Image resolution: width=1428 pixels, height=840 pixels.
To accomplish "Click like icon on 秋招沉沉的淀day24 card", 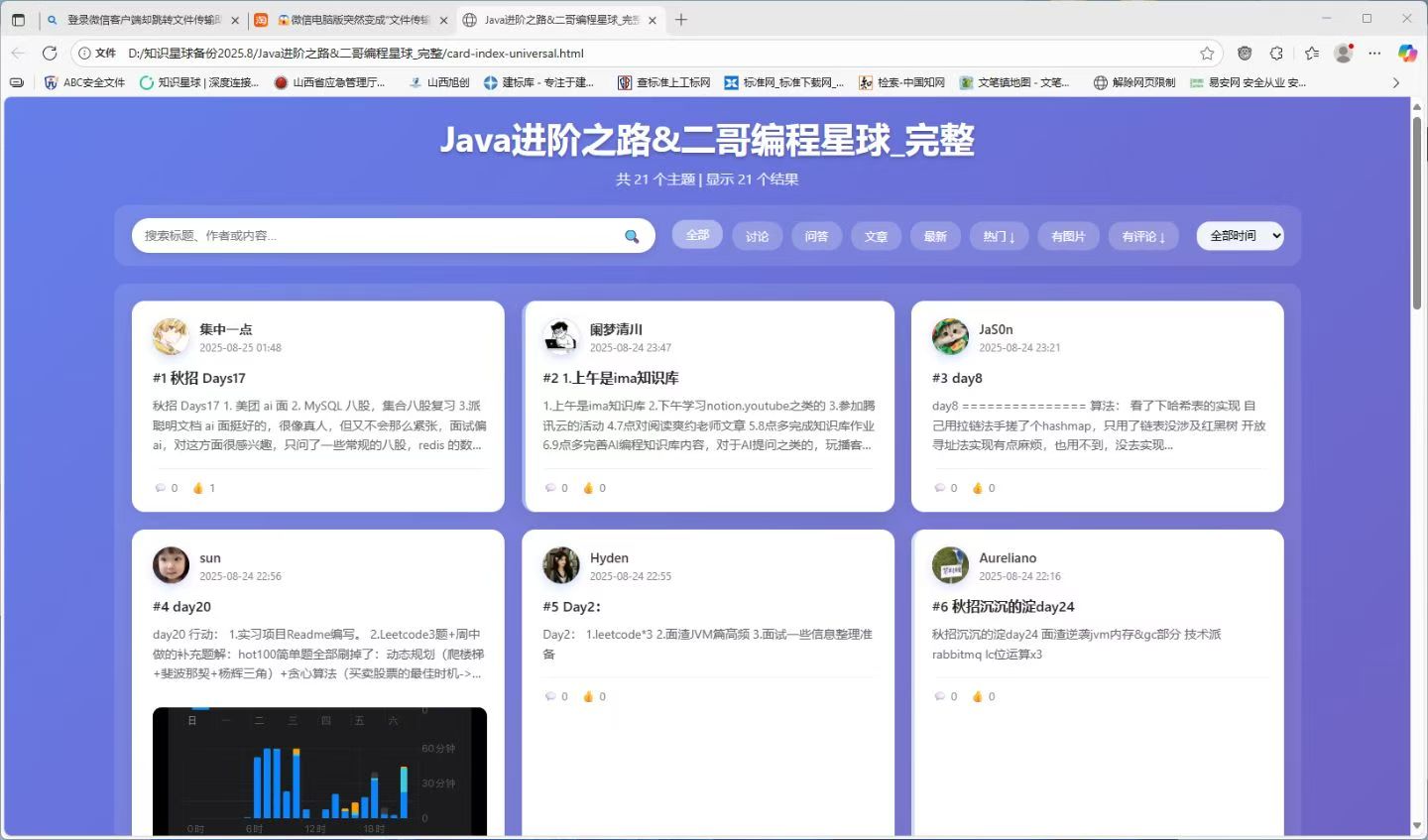I will (x=978, y=696).
